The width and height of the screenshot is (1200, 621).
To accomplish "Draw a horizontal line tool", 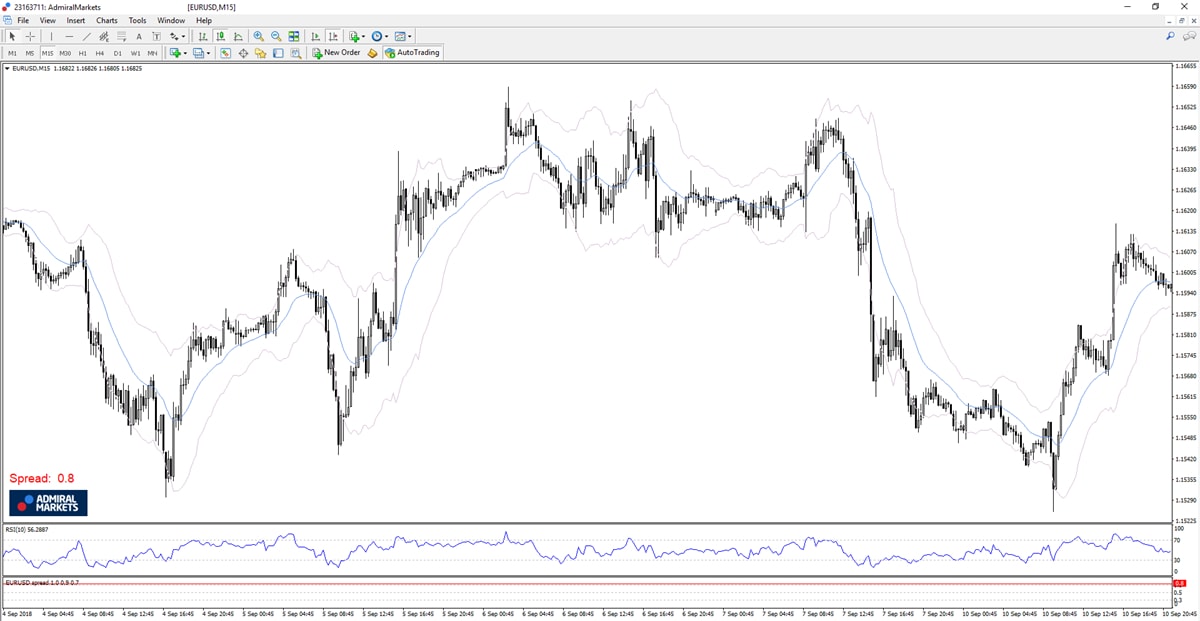I will tap(69, 36).
